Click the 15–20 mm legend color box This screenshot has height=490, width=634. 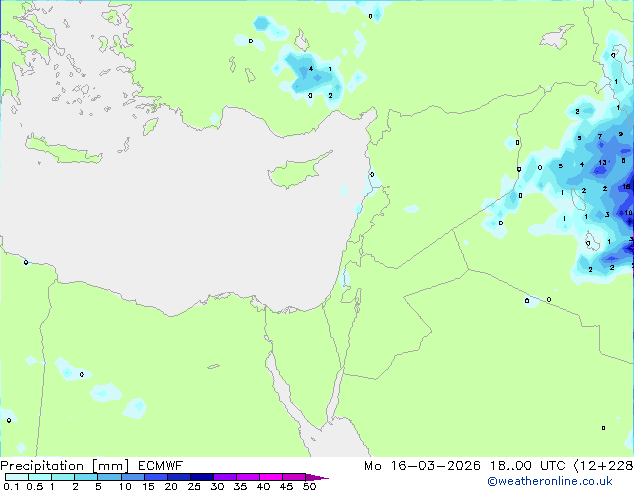coord(156,477)
